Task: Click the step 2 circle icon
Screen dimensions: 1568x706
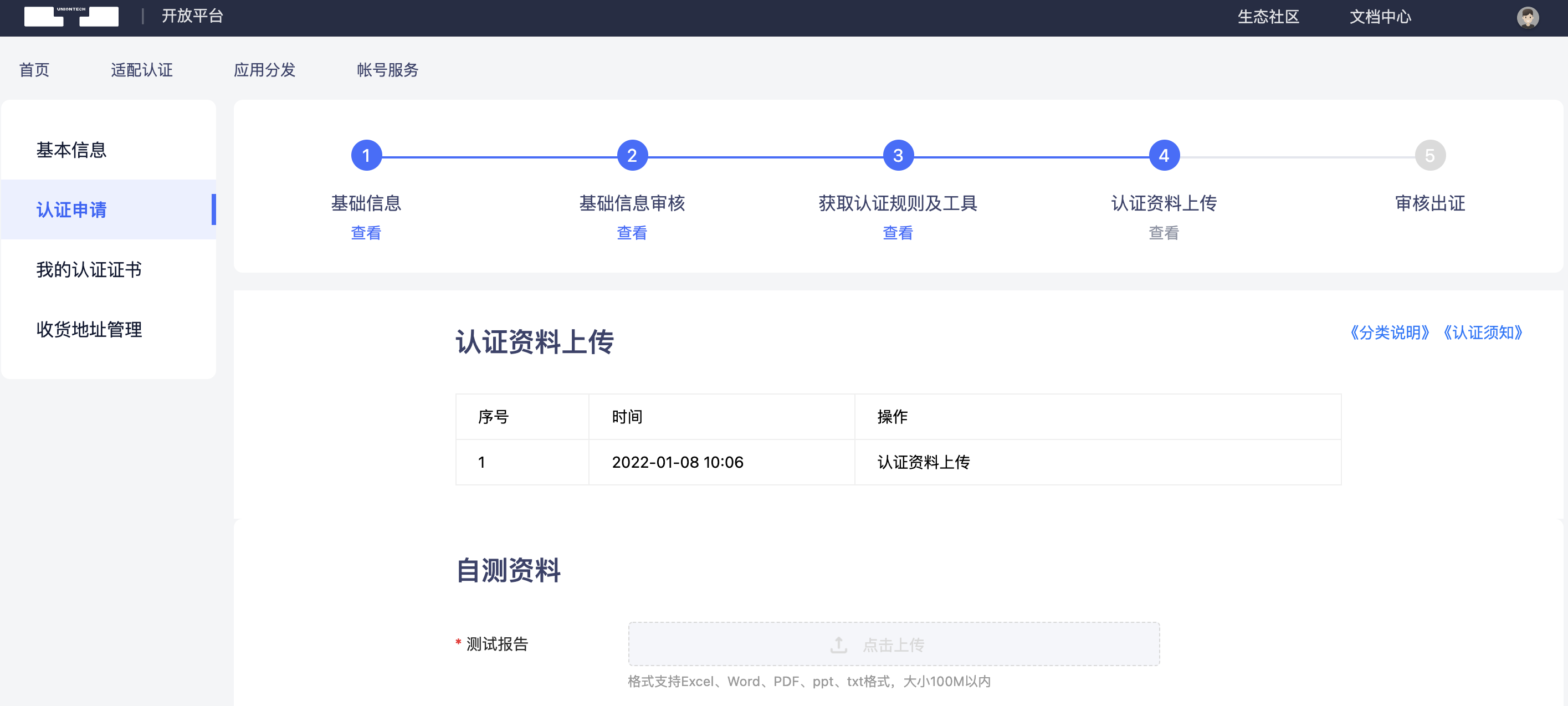Action: click(632, 156)
